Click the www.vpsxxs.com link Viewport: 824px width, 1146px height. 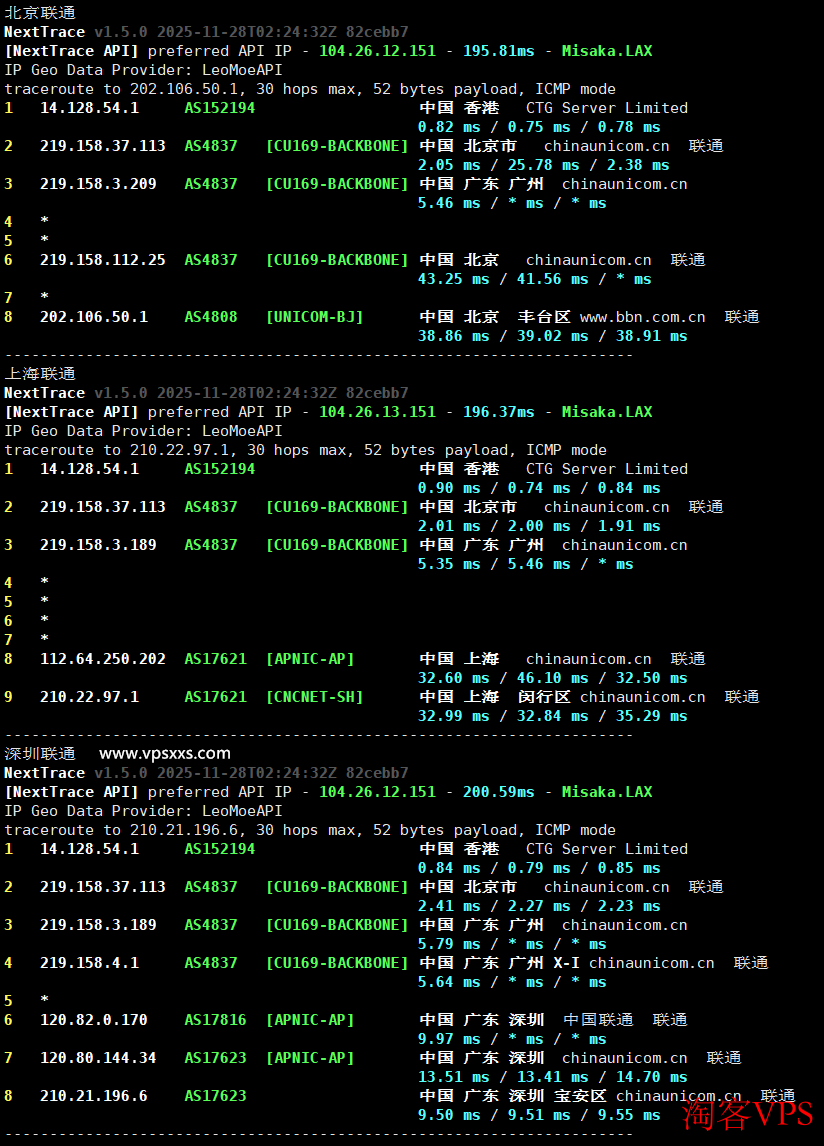[x=165, y=754]
